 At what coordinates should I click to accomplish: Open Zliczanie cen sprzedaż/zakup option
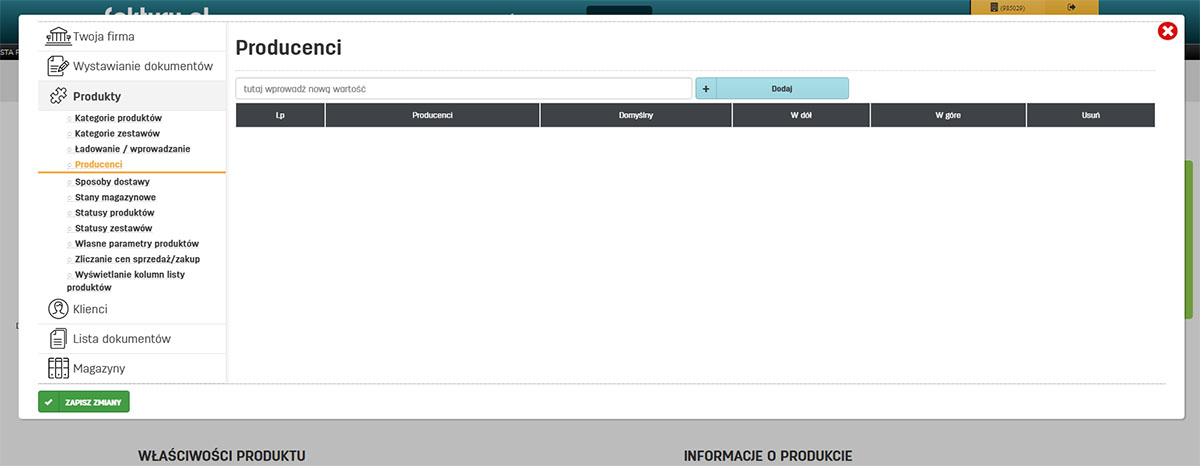137,259
